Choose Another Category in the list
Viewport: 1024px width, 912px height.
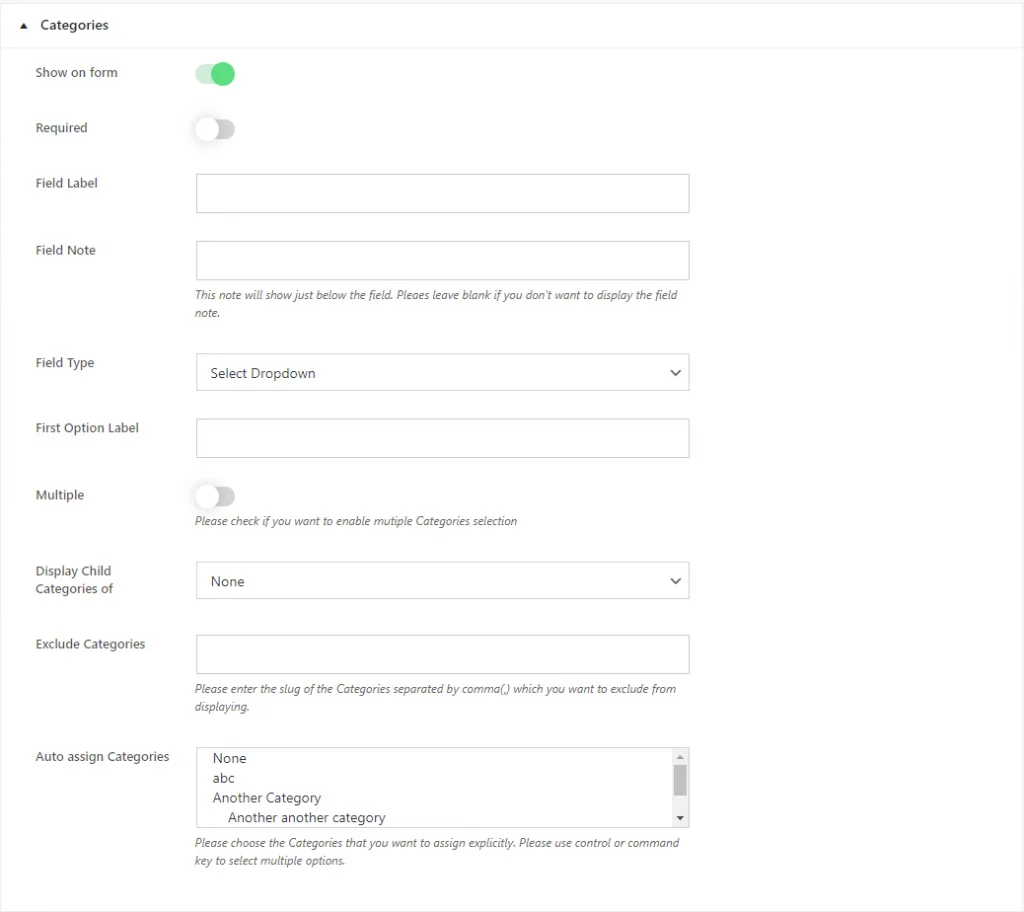click(267, 798)
